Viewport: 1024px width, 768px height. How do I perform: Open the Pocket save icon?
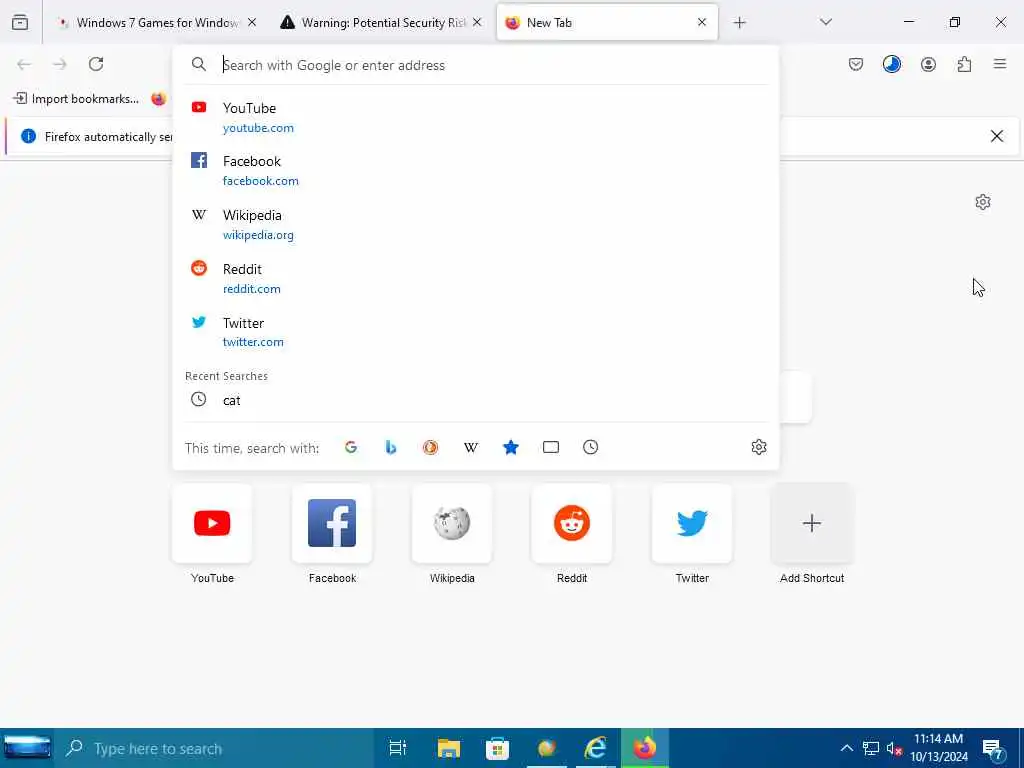tap(856, 64)
